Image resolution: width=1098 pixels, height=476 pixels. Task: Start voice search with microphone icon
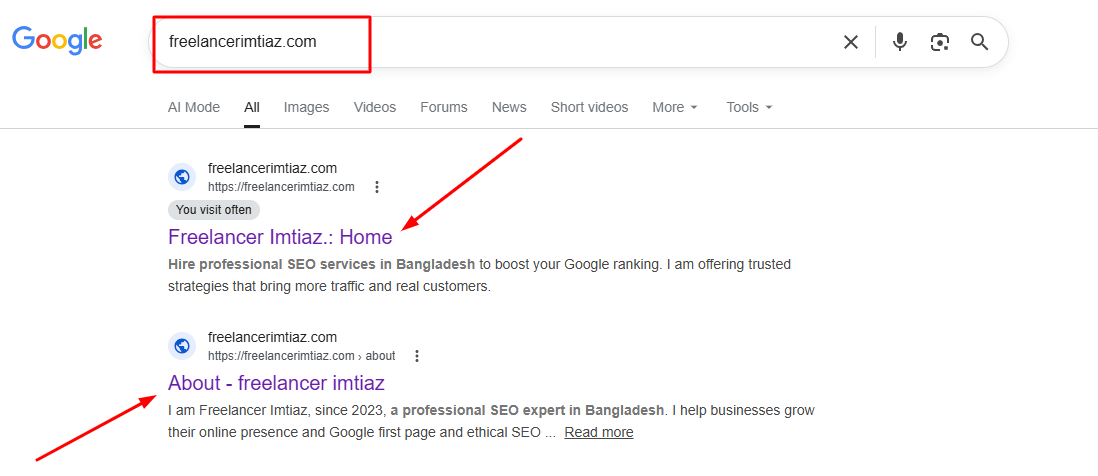coord(900,42)
